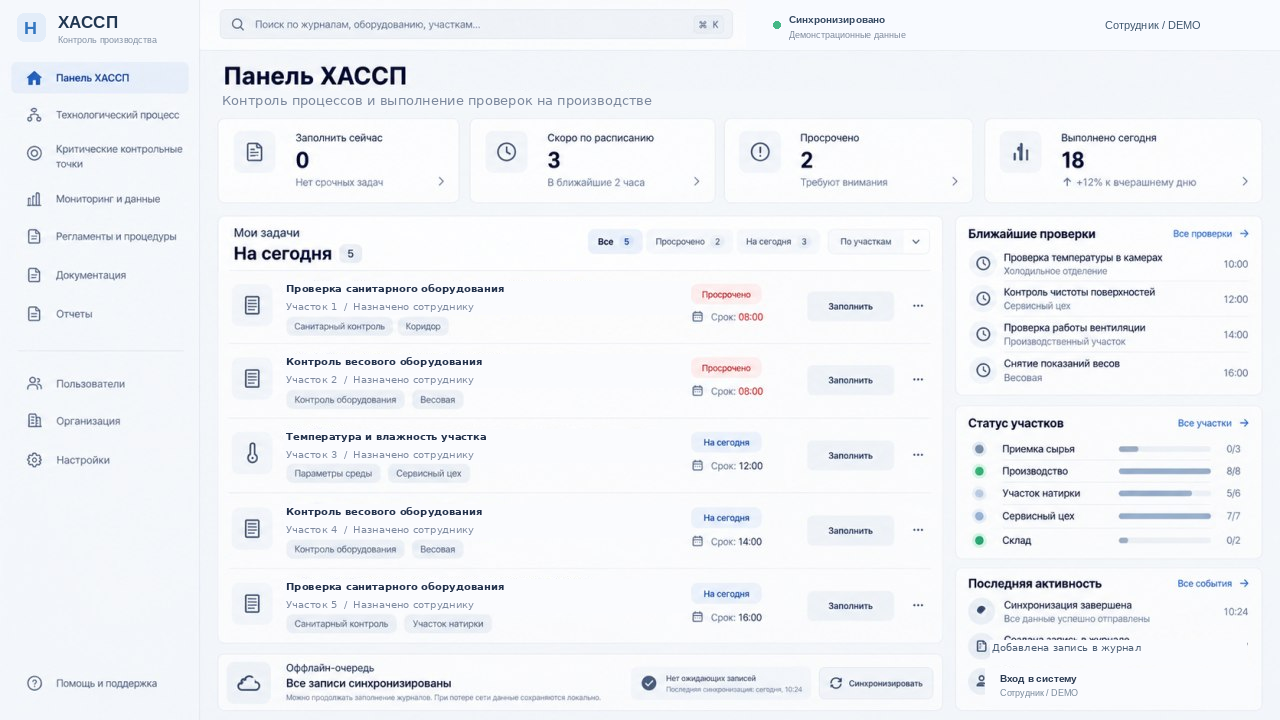
Task: Select the Все filter tab
Action: coord(615,242)
